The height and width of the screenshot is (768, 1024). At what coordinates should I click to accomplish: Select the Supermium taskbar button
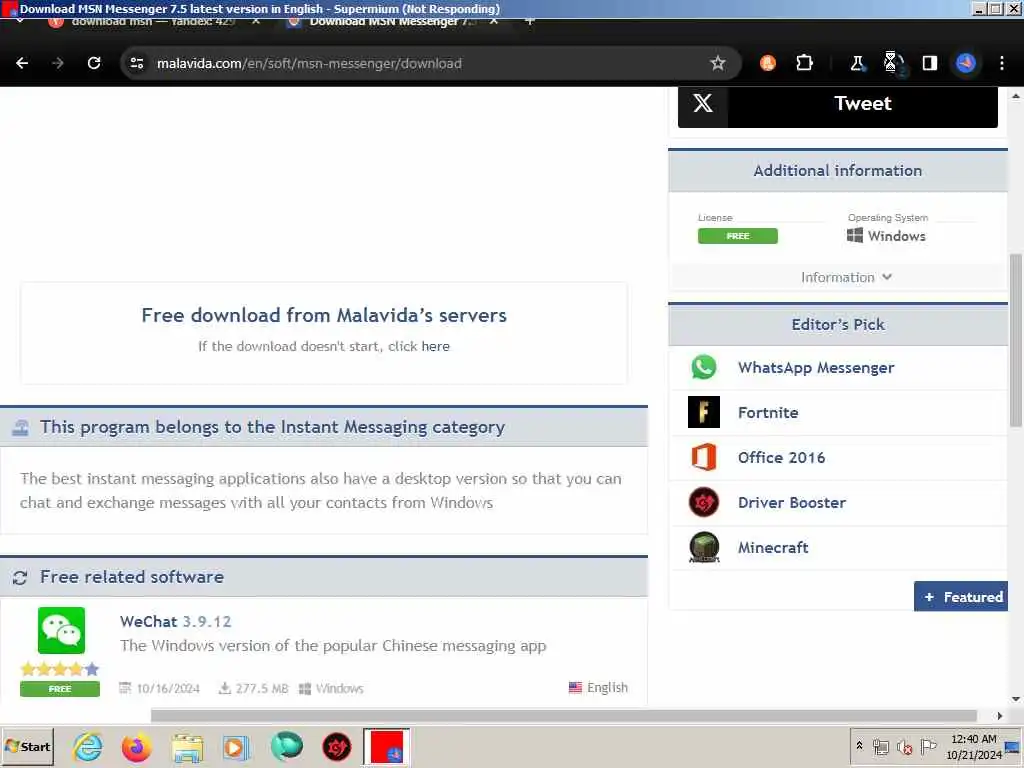click(386, 747)
